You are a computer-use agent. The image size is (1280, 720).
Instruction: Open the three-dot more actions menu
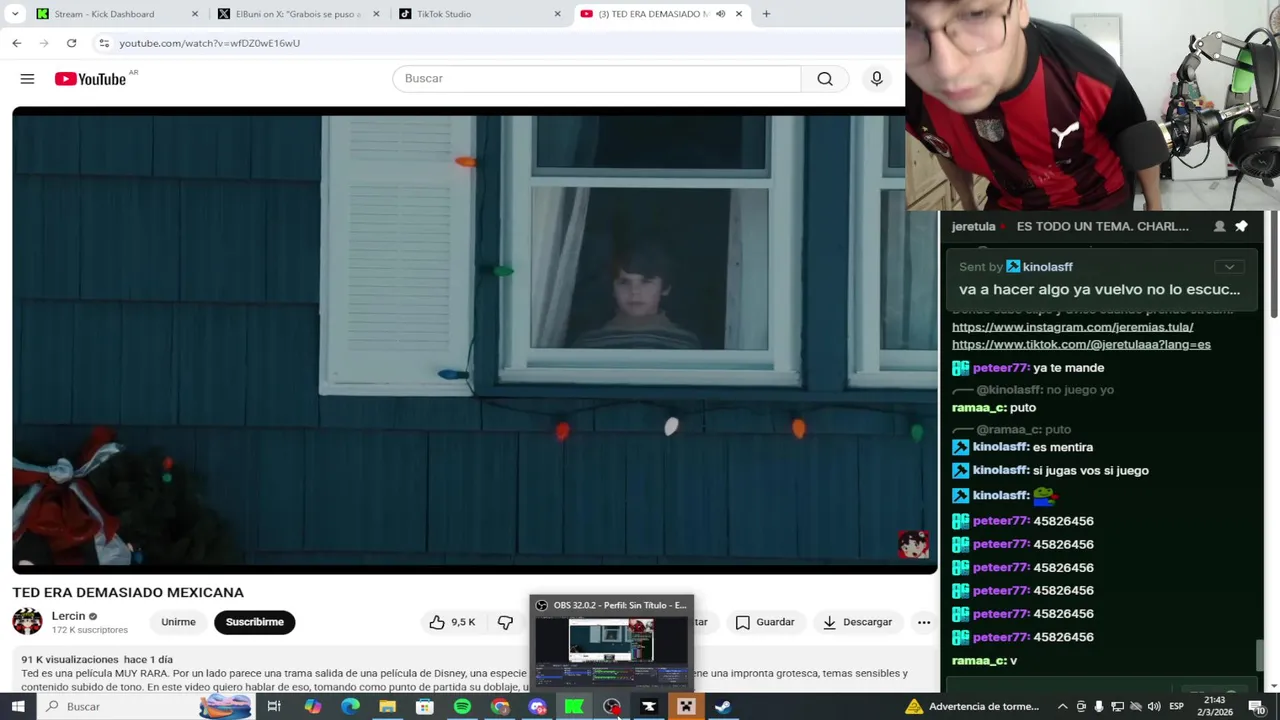(924, 622)
